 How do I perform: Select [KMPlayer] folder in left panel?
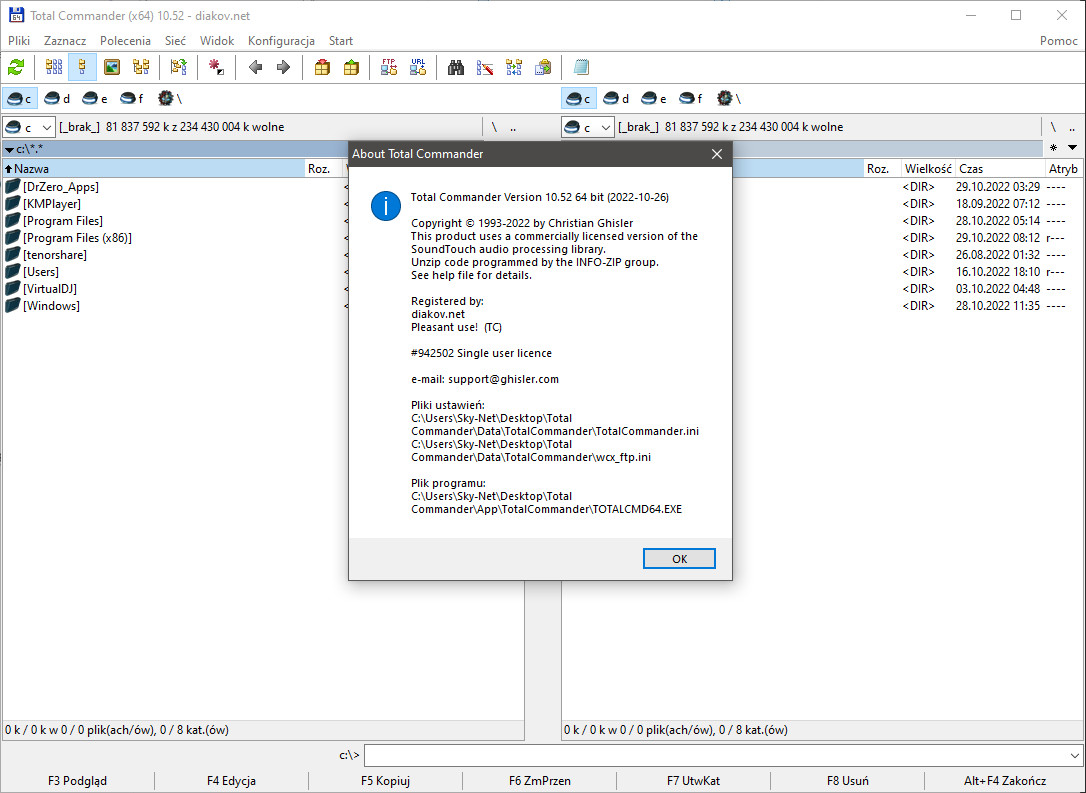(51, 204)
